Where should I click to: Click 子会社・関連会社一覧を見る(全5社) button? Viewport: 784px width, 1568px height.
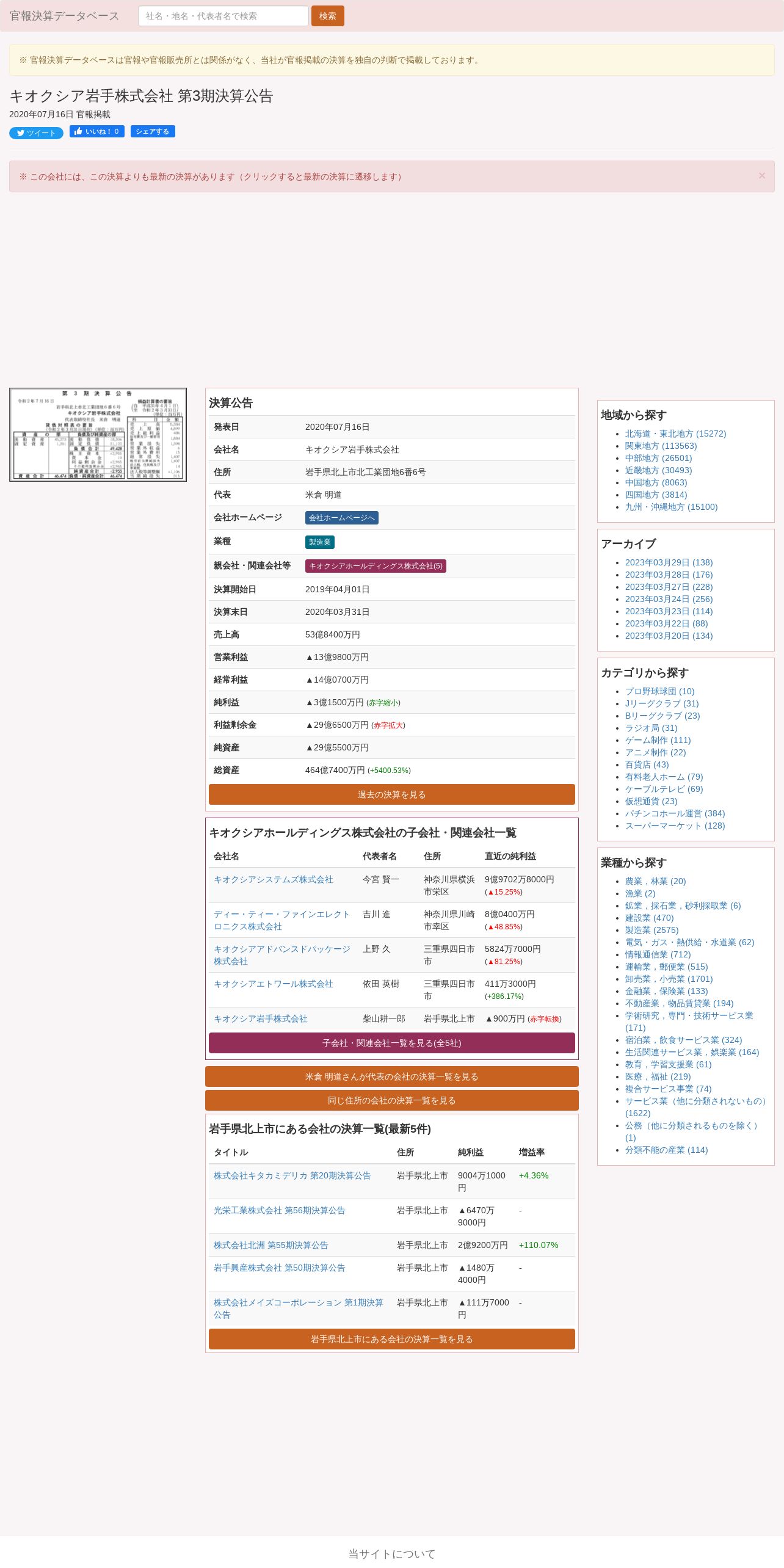[392, 1043]
